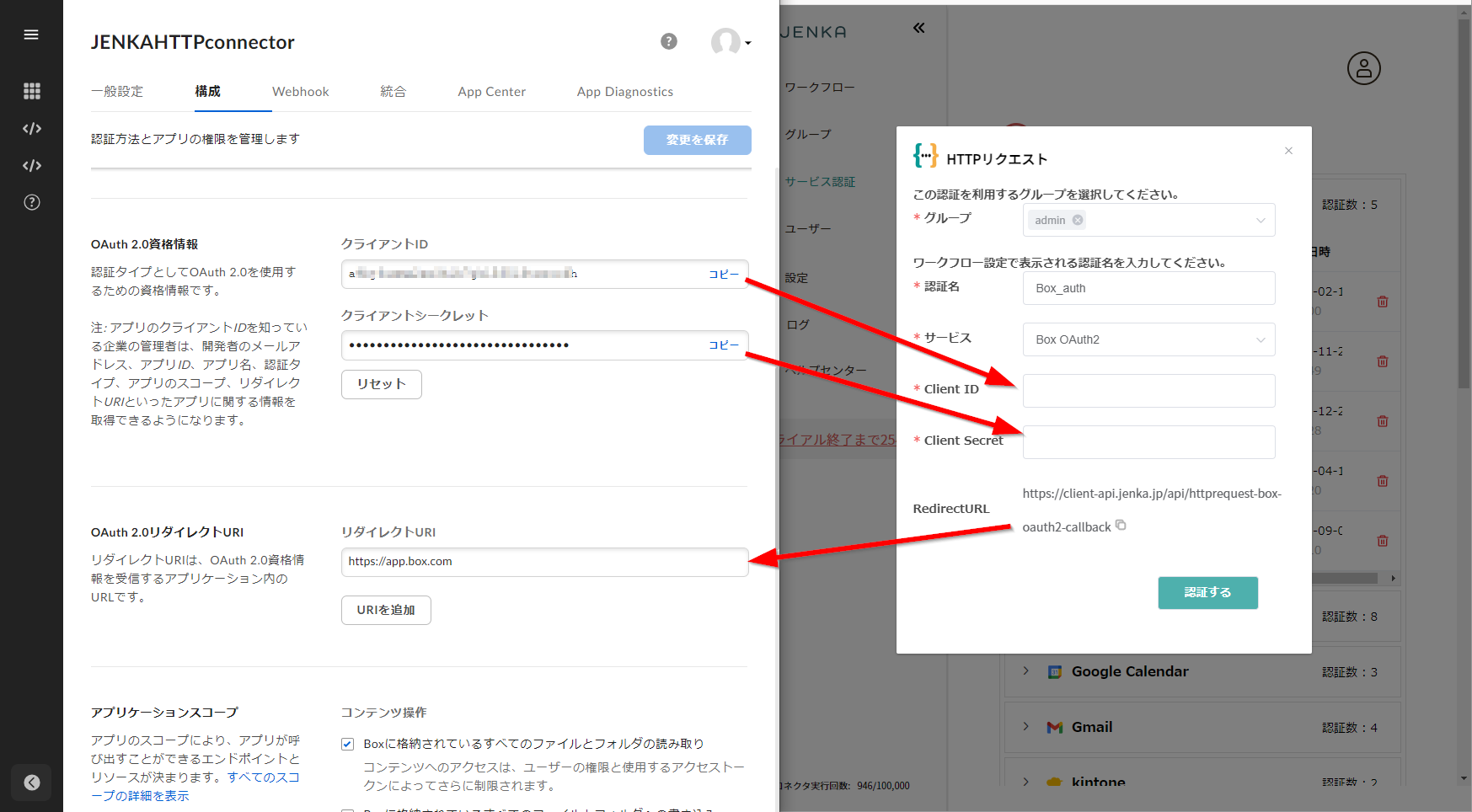
Task: Expand the Google Calendar row
Action: click(1025, 670)
